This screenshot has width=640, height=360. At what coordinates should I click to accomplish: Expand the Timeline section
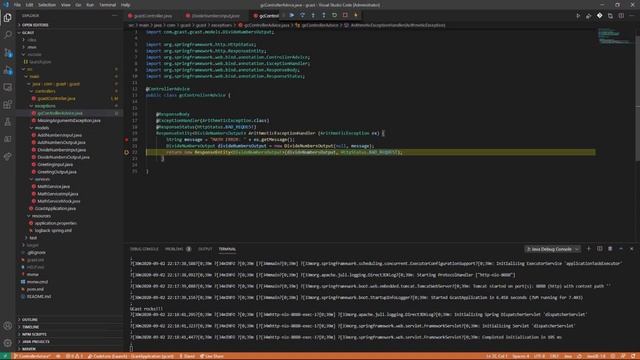[x=69, y=327]
